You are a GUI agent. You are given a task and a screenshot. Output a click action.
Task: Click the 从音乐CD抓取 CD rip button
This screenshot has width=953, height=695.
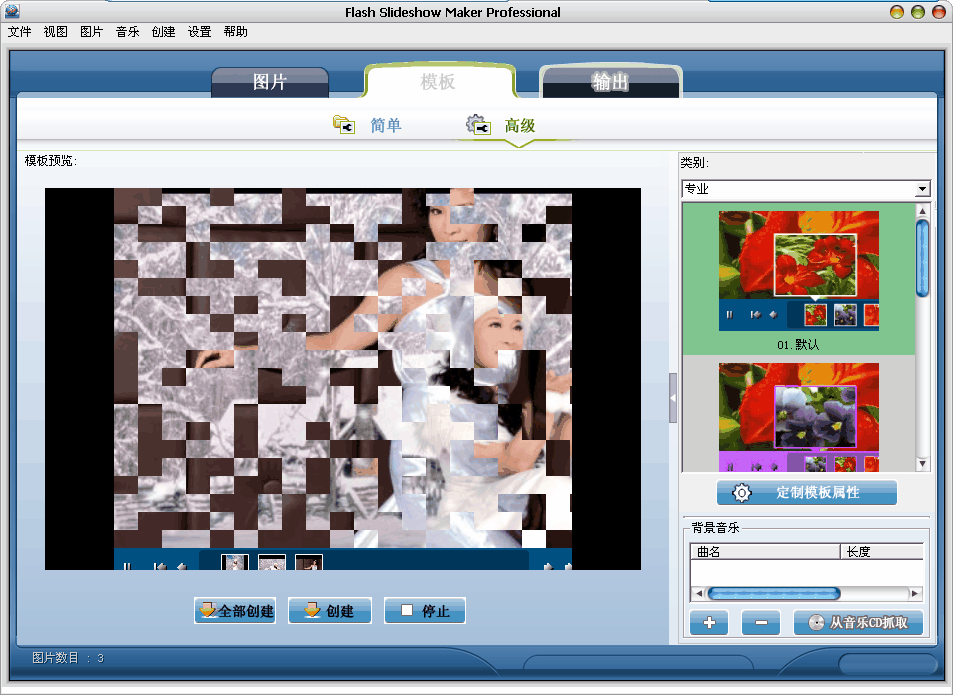pos(858,623)
